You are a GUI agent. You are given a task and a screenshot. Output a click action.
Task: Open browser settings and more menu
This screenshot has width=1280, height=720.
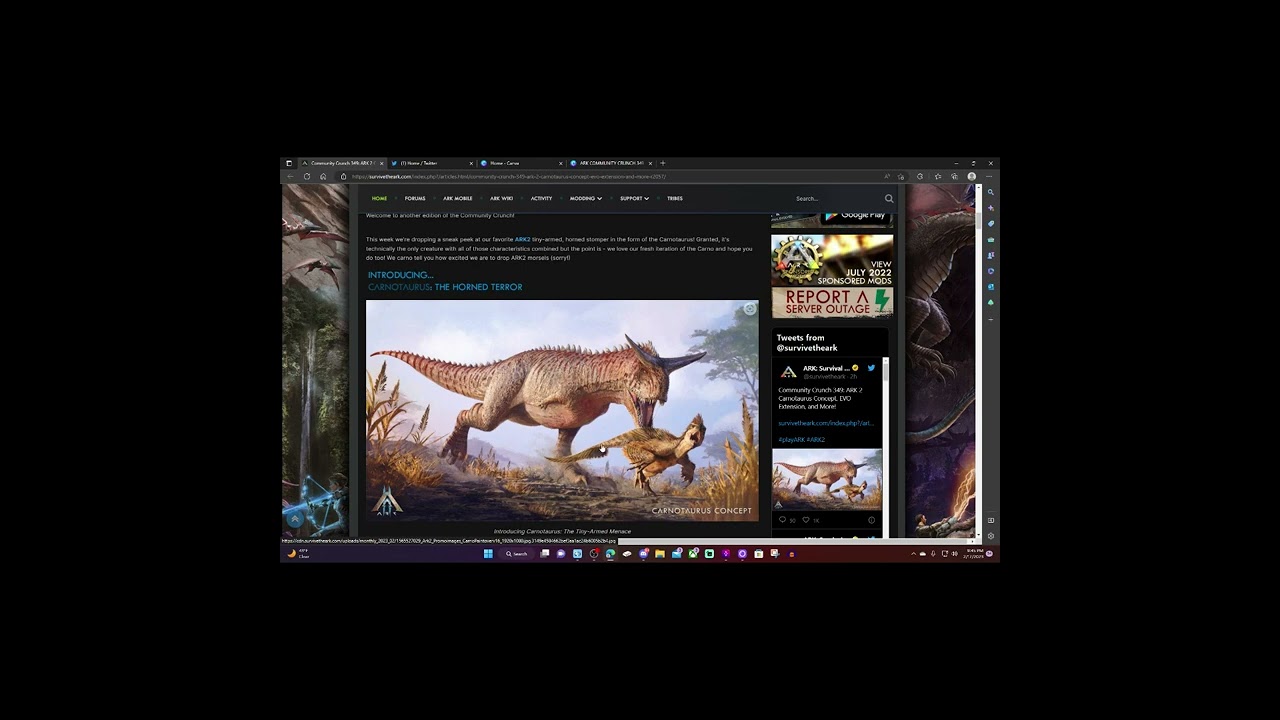pos(989,176)
